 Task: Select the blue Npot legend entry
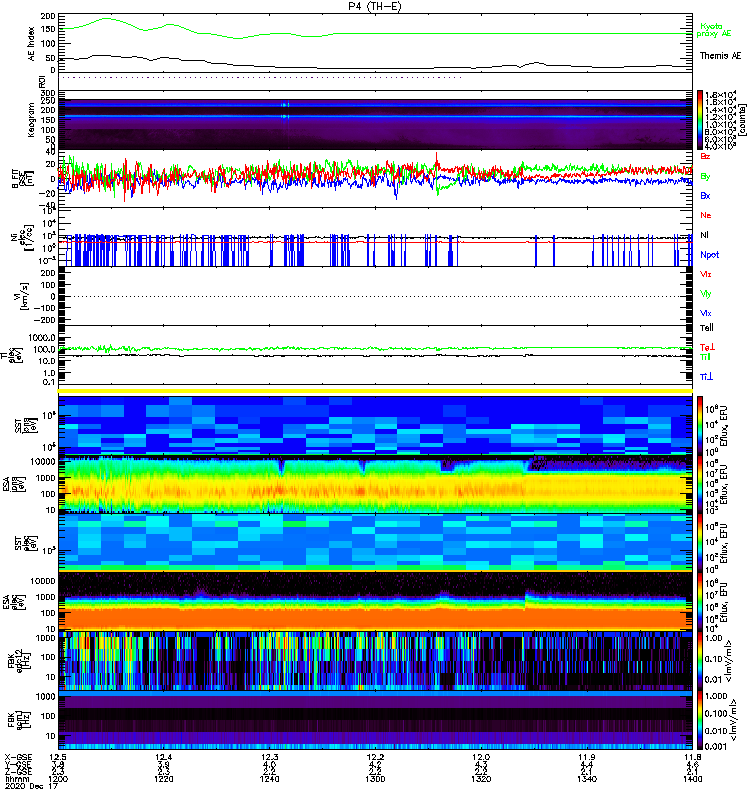(x=709, y=254)
